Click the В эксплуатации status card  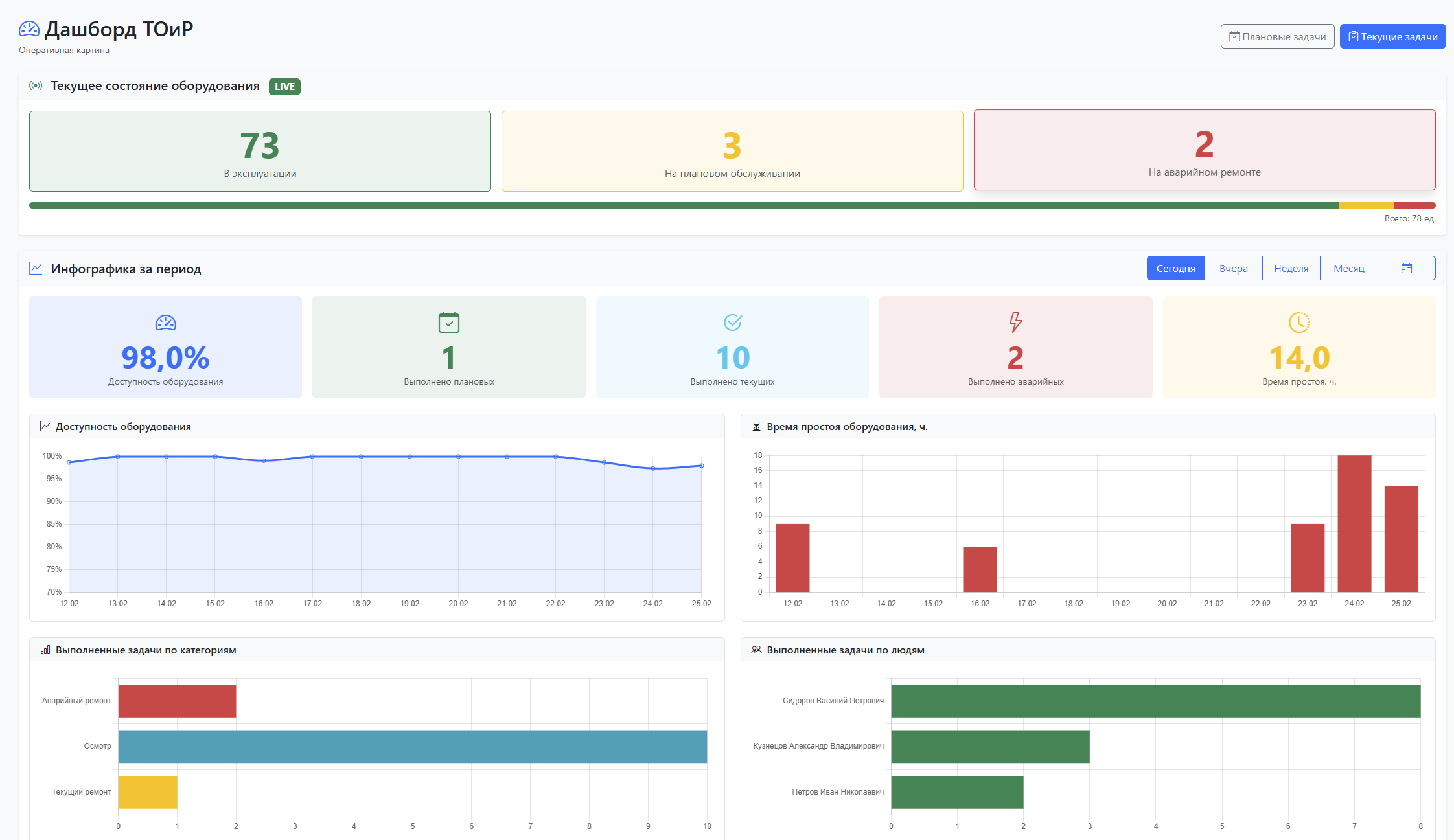[260, 151]
